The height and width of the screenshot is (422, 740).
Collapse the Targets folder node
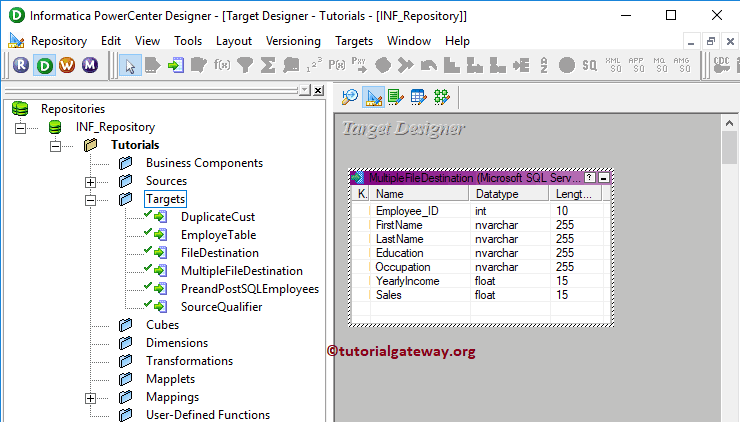point(90,200)
